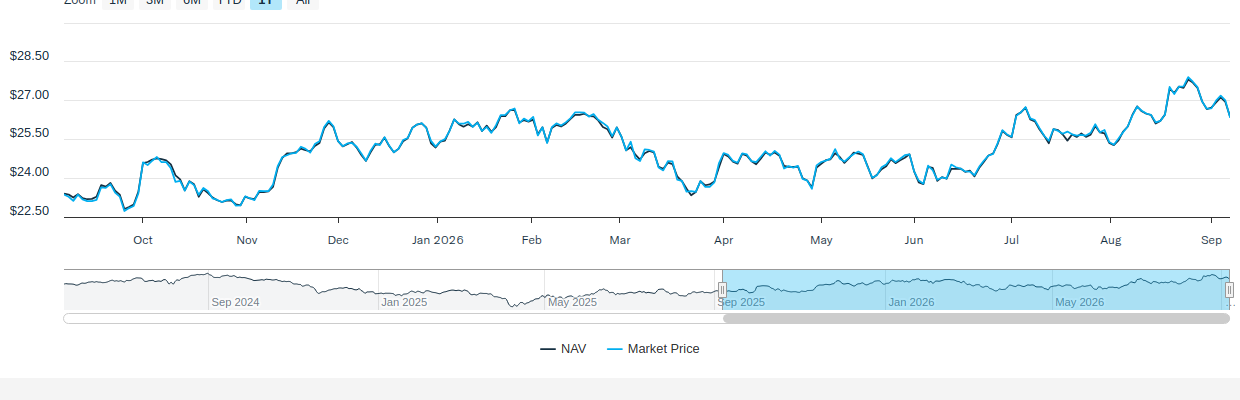This screenshot has height=400, width=1240.
Task: Click the dark NAV legend line swatch
Action: 548,349
